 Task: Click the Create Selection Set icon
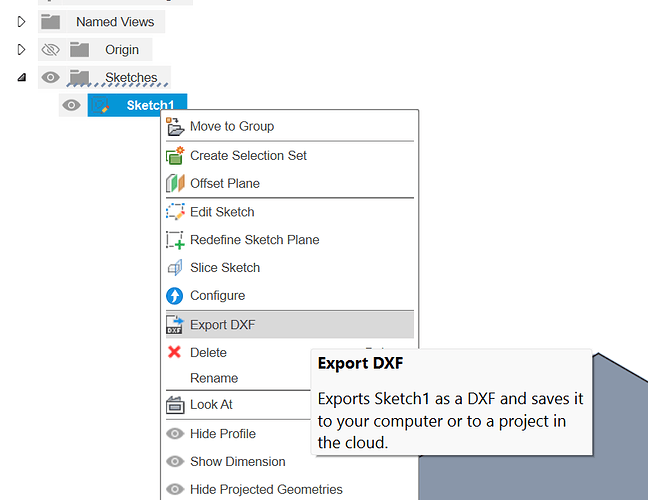(x=175, y=156)
